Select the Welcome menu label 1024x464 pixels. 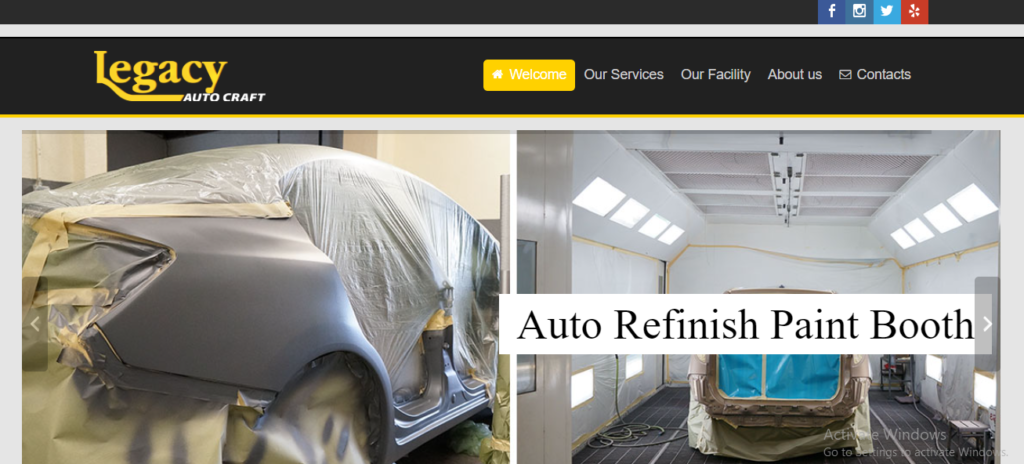pyautogui.click(x=537, y=75)
